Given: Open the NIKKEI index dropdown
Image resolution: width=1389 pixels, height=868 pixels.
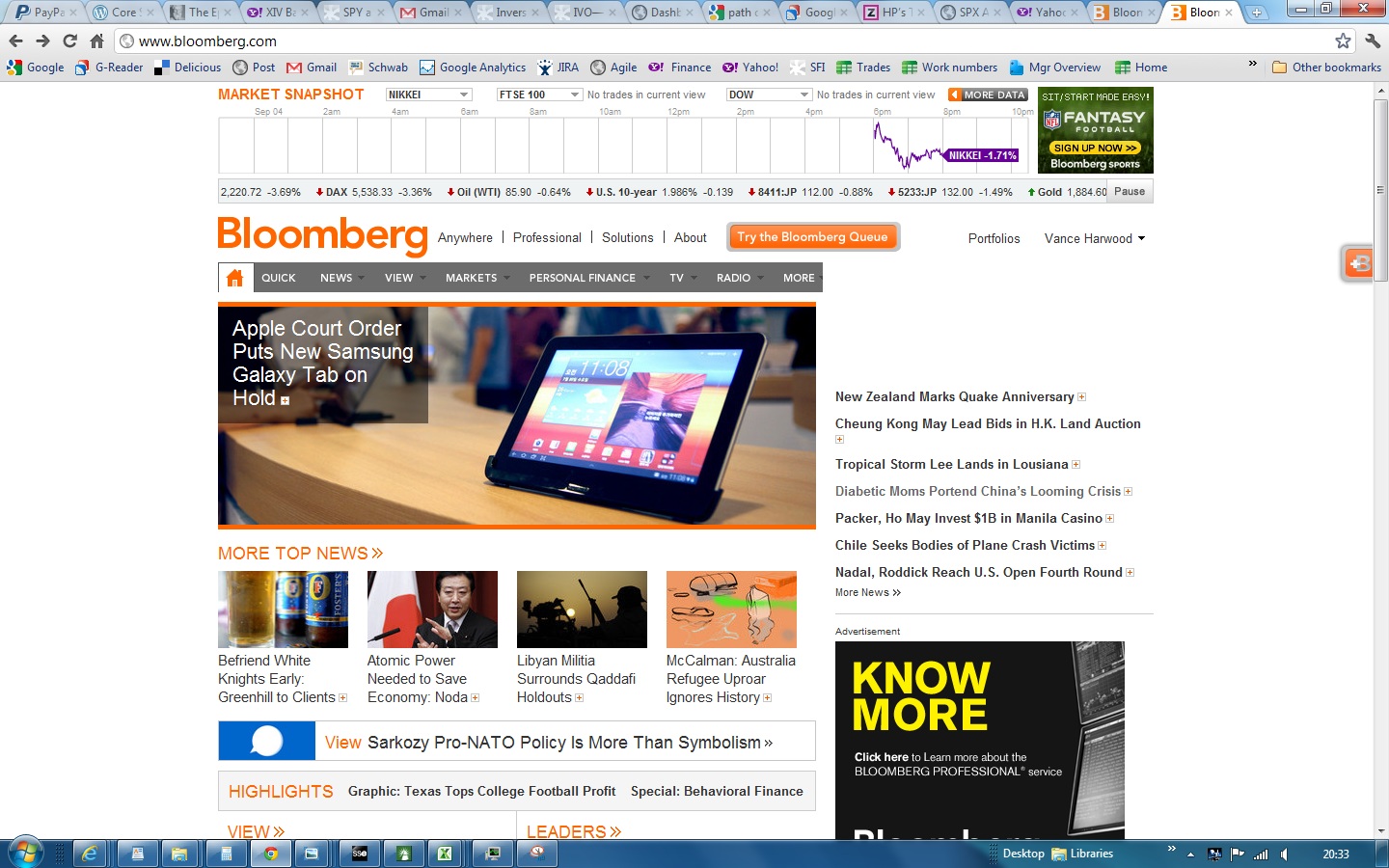Looking at the screenshot, I should pos(428,95).
